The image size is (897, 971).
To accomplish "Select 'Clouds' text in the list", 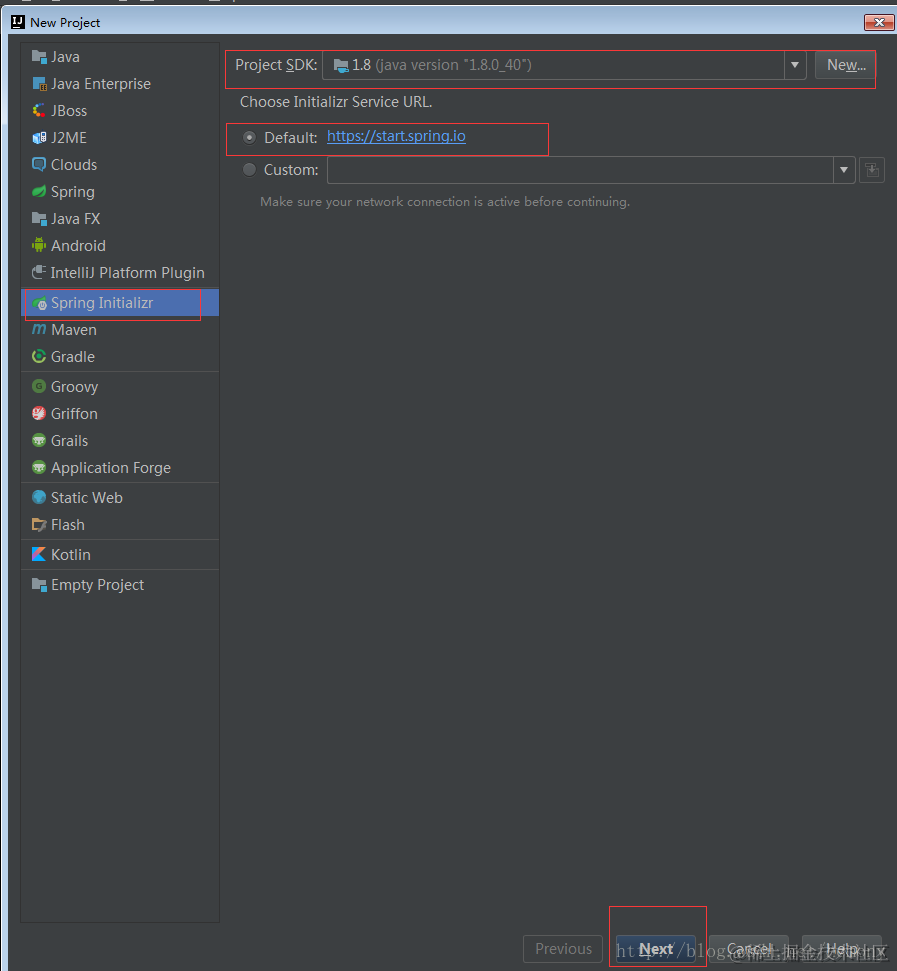I will coord(74,165).
